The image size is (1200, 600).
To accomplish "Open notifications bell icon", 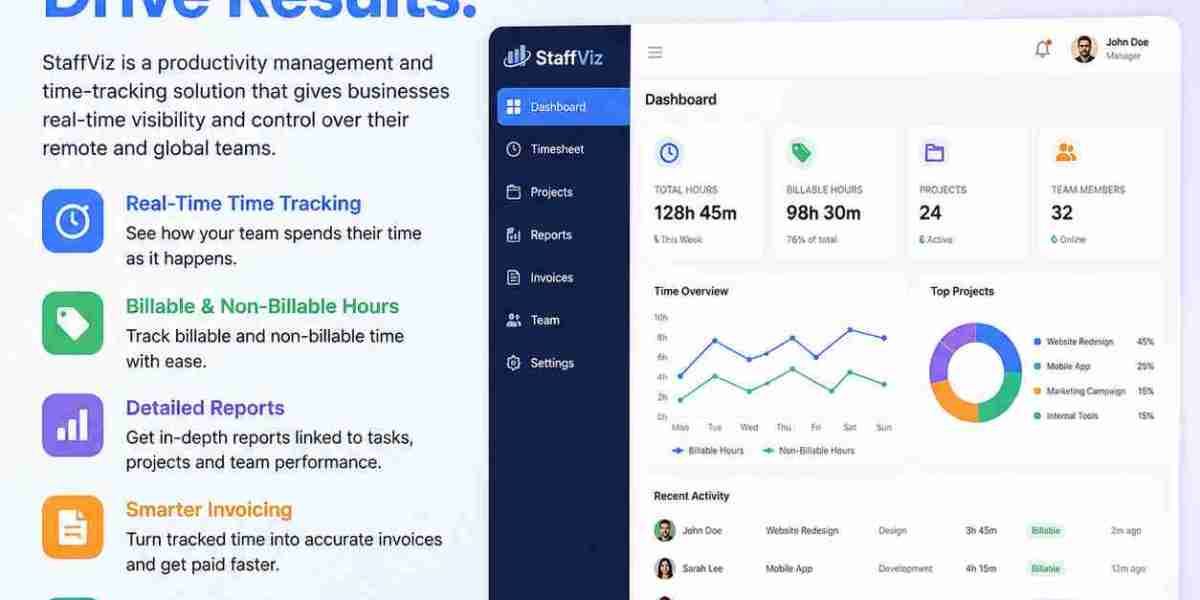I will click(x=1043, y=49).
